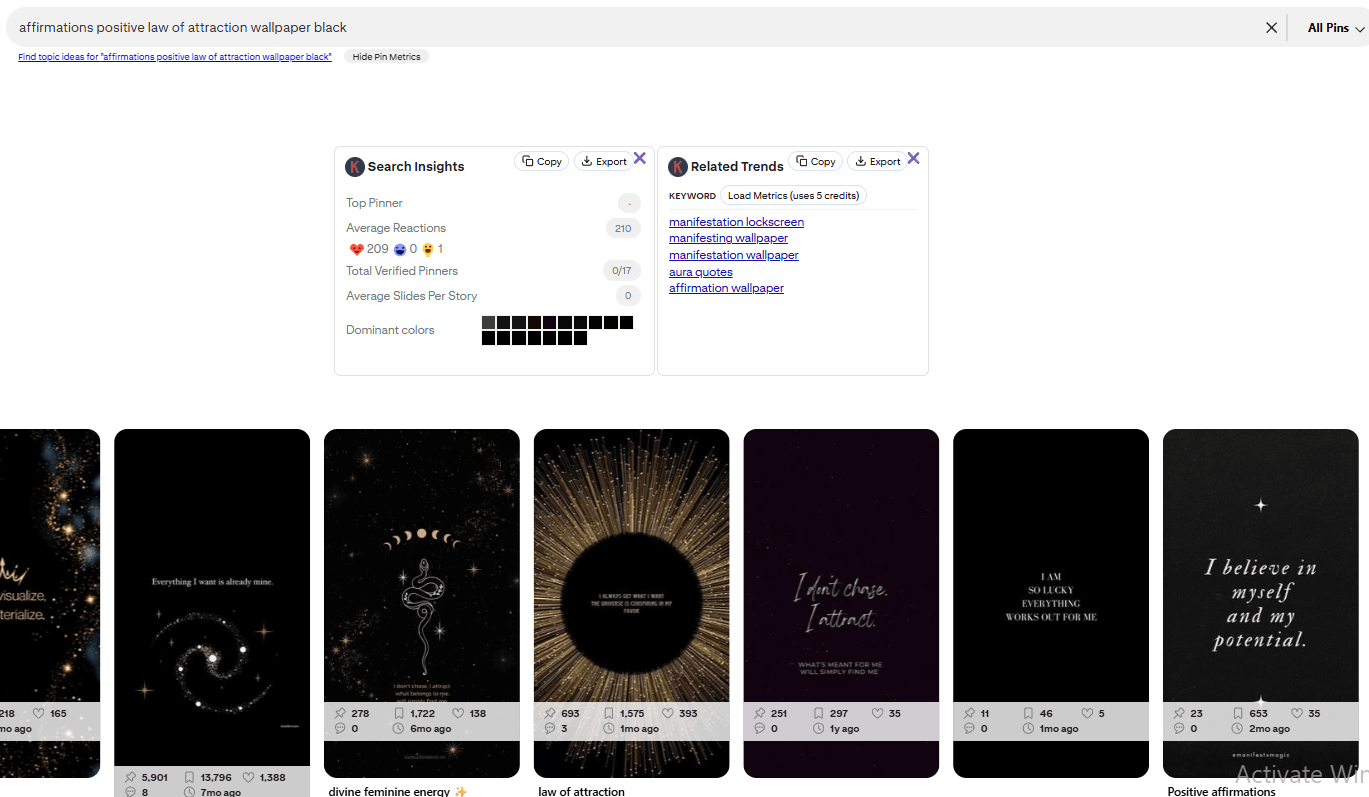Click the heart icon beside 1,388
The width and height of the screenshot is (1369, 797).
(249, 777)
